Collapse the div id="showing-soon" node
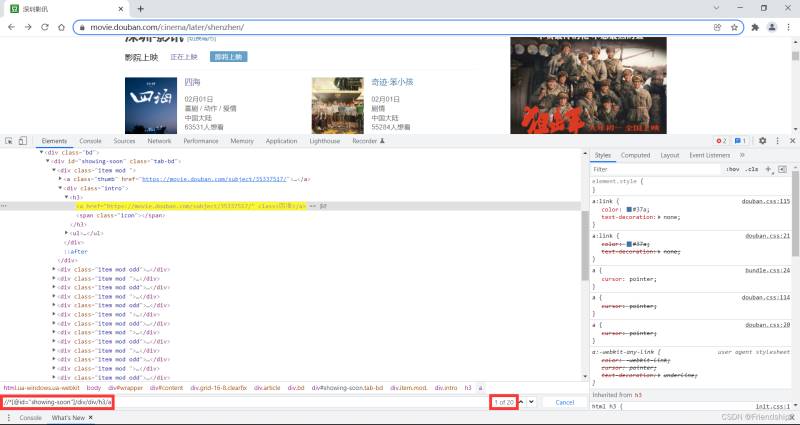The width and height of the screenshot is (800, 425). 48,161
